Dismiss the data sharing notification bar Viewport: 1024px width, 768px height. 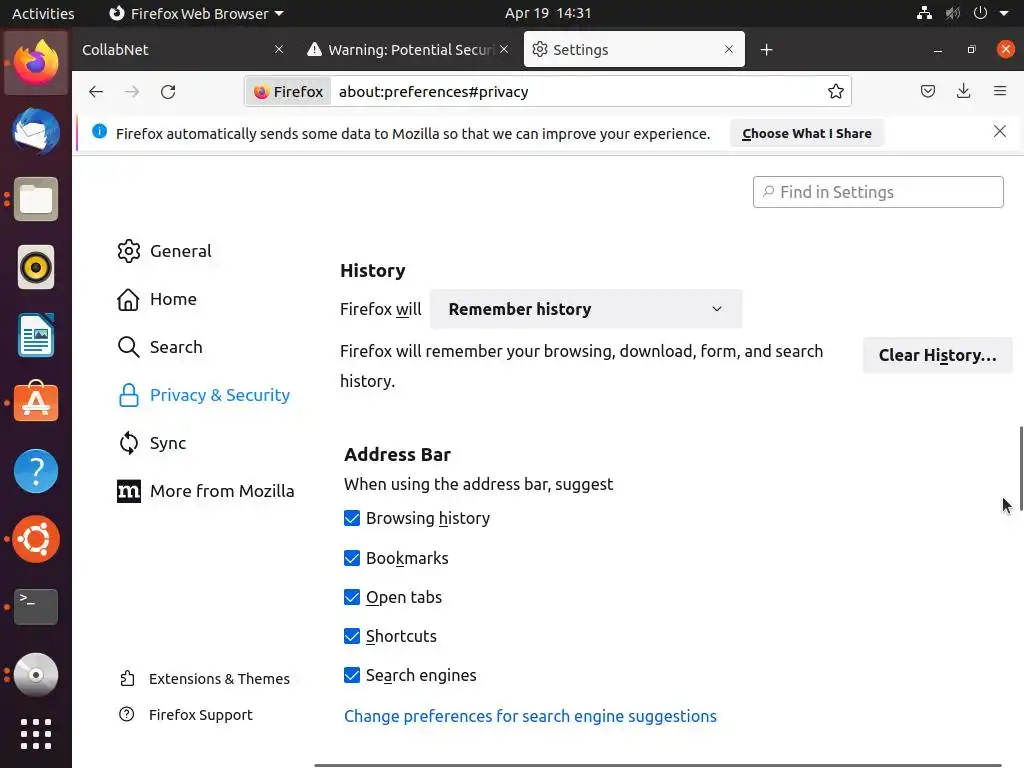tap(999, 132)
